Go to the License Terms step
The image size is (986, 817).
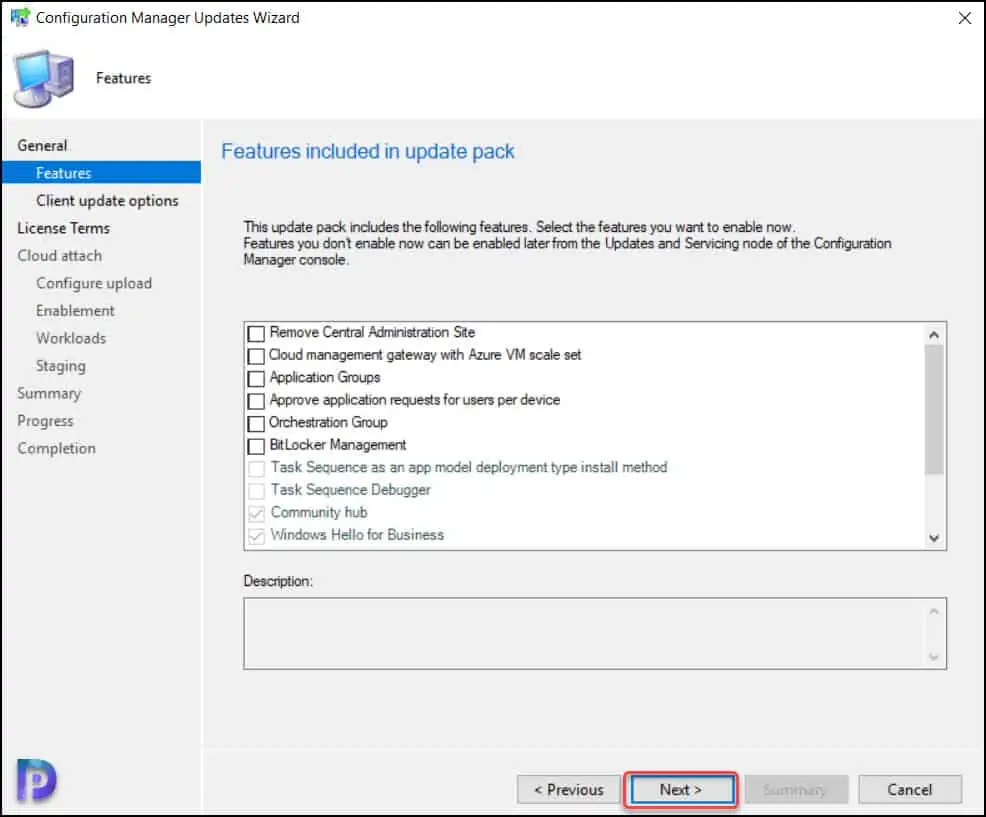[x=64, y=228]
